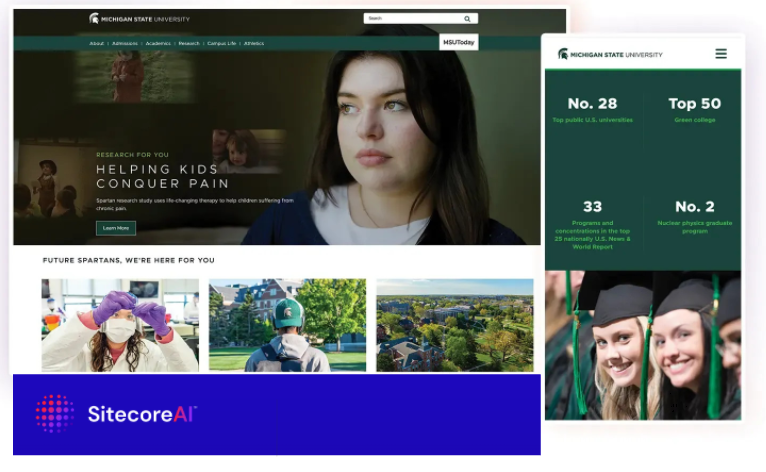Click the Research For You label
The image size is (766, 472).
(132, 155)
